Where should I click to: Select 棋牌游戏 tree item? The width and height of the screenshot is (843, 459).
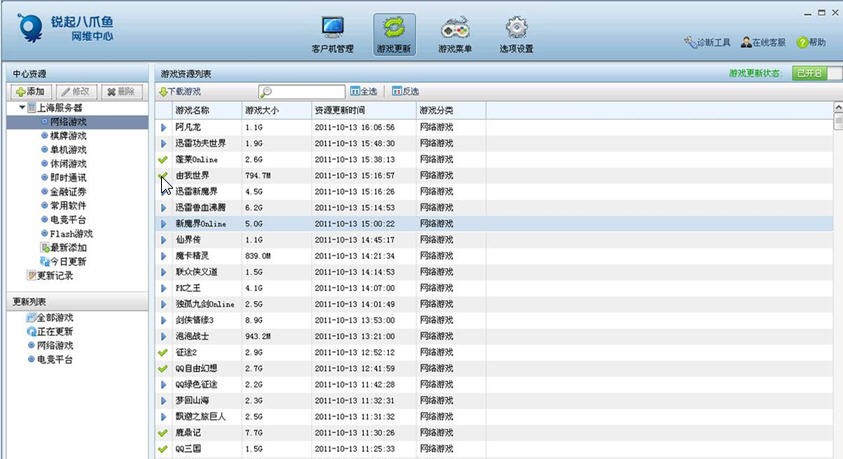(68, 136)
